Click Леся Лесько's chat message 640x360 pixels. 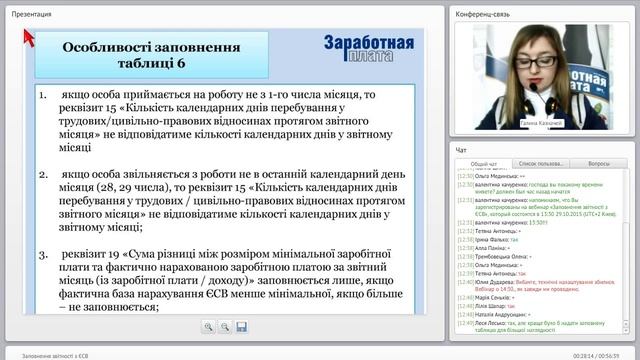click(x=531, y=326)
